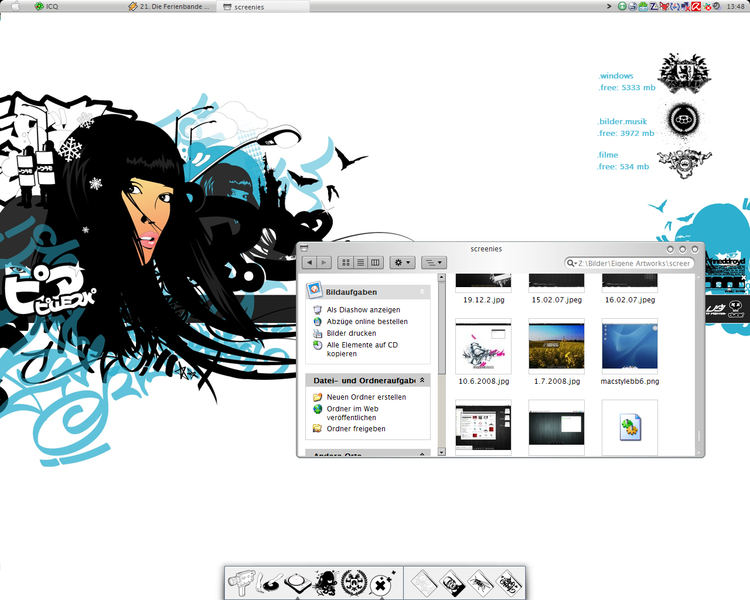
Task: Select the 16.02.07.jpeg file
Action: 629,300
